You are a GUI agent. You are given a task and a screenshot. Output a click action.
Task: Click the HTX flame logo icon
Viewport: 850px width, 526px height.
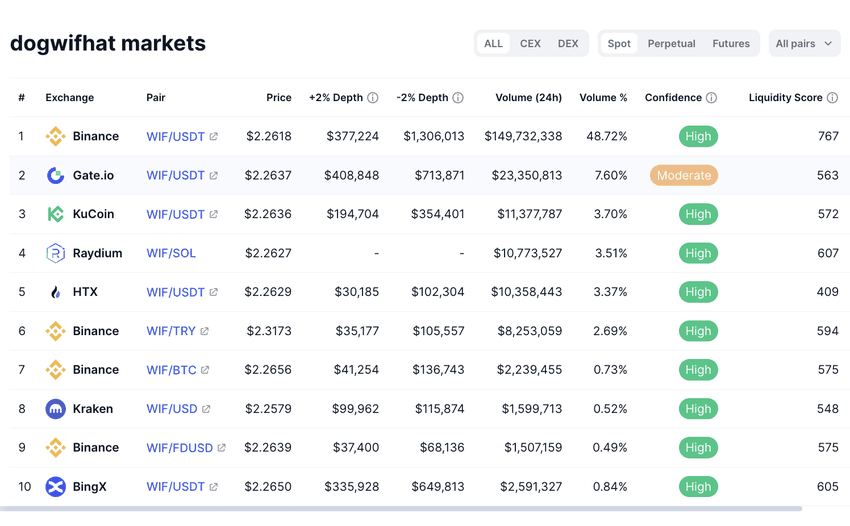[x=56, y=292]
